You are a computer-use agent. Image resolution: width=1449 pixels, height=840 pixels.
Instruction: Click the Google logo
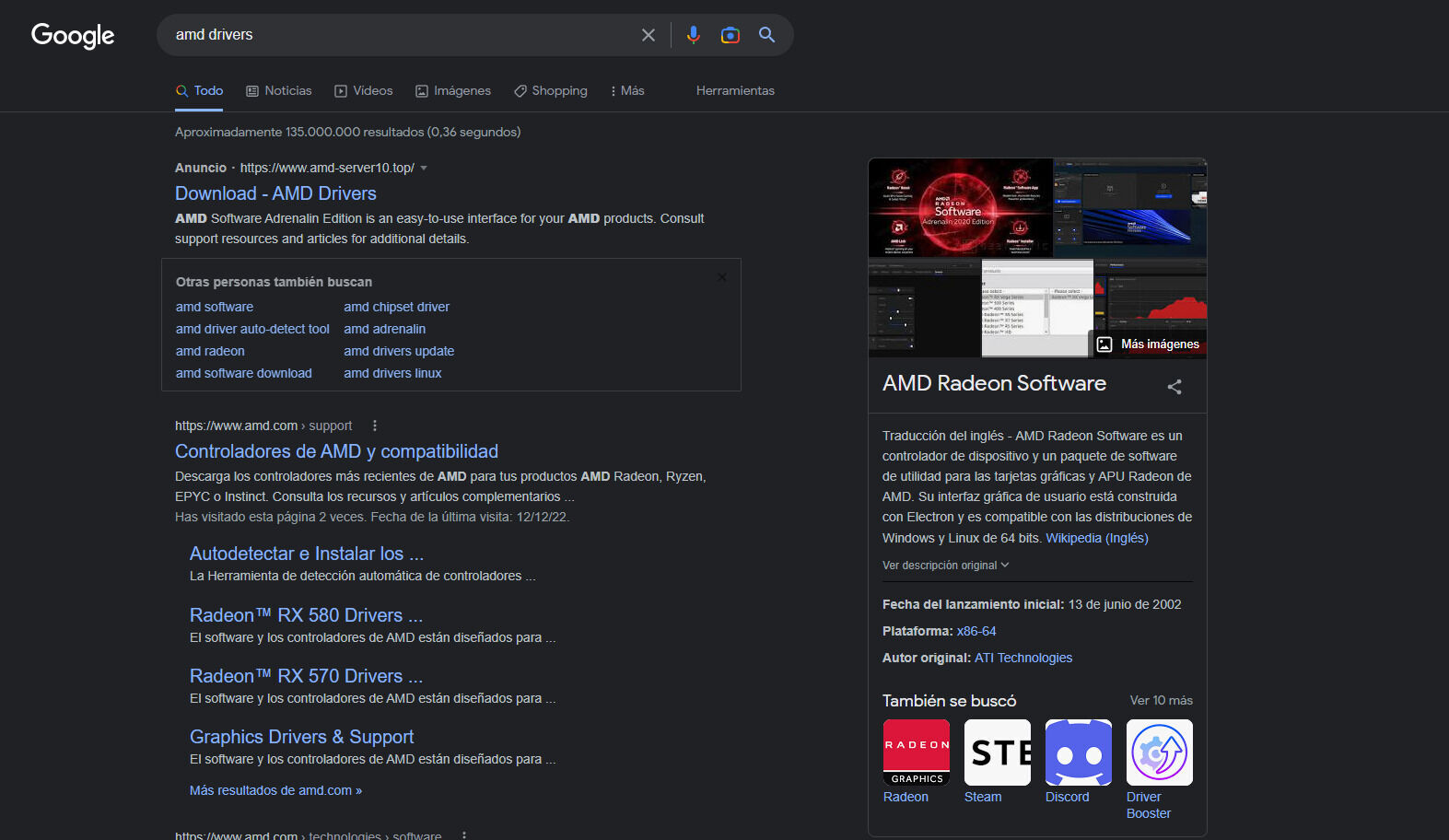pos(73,35)
